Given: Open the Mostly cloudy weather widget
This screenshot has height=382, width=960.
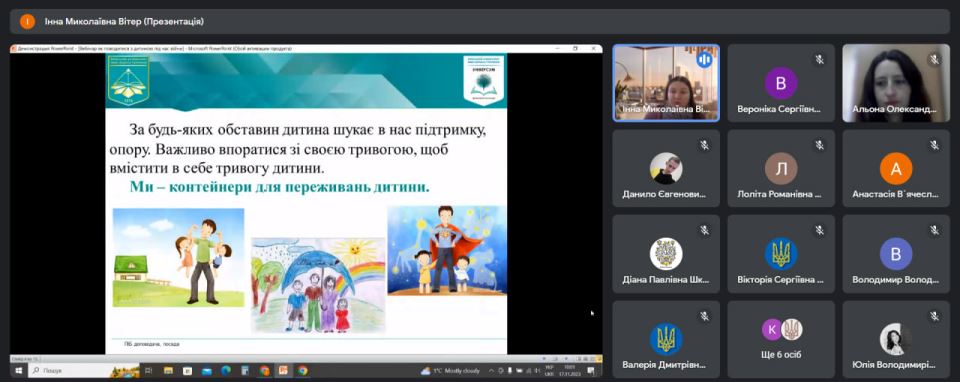Looking at the screenshot, I should pyautogui.click(x=450, y=370).
